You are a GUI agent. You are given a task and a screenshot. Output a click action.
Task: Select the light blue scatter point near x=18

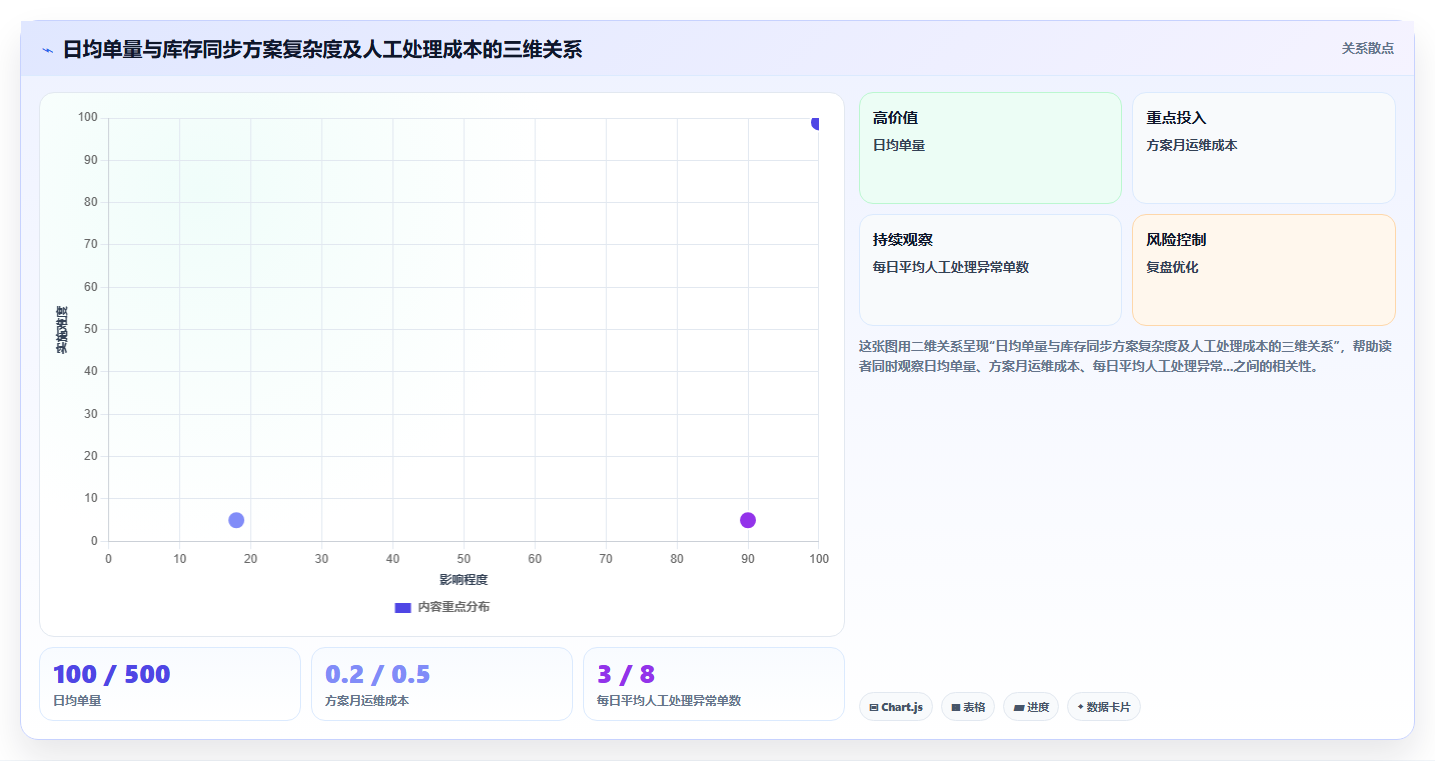coord(236,520)
